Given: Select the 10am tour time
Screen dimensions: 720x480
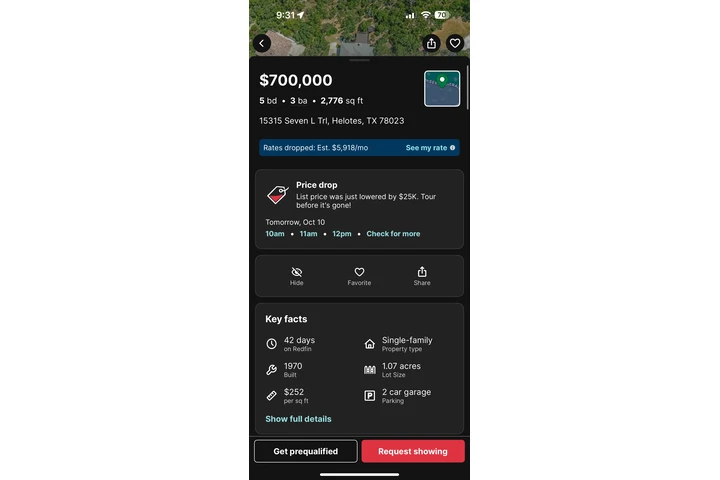Looking at the screenshot, I should click(275, 234).
